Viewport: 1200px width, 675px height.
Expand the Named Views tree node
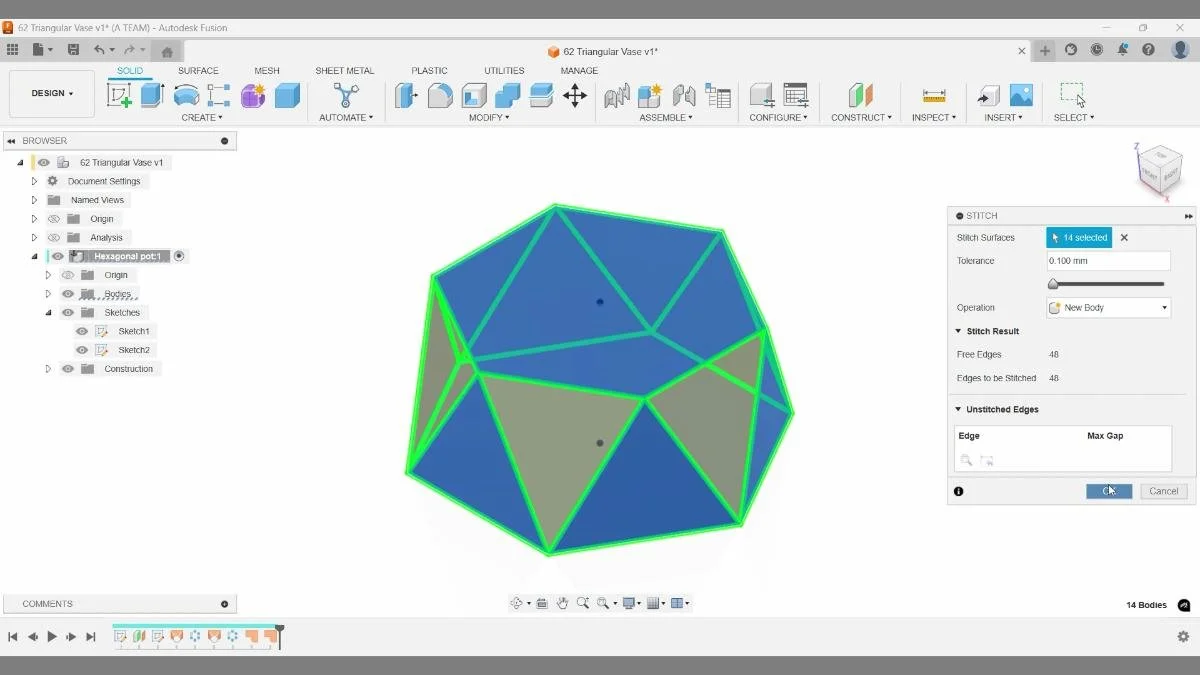click(34, 200)
